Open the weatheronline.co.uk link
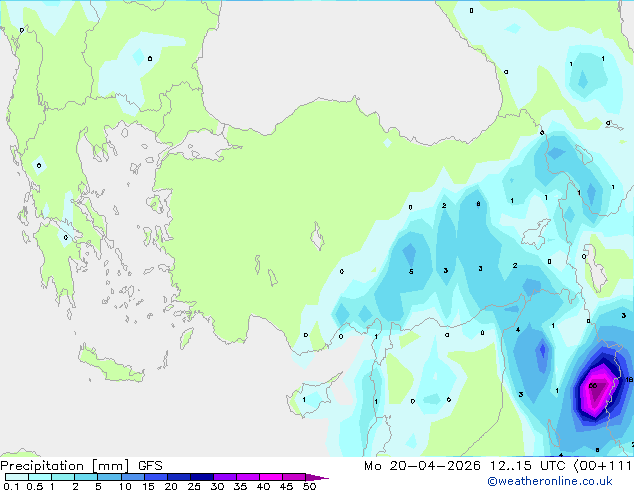634x490 pixels. [550, 481]
